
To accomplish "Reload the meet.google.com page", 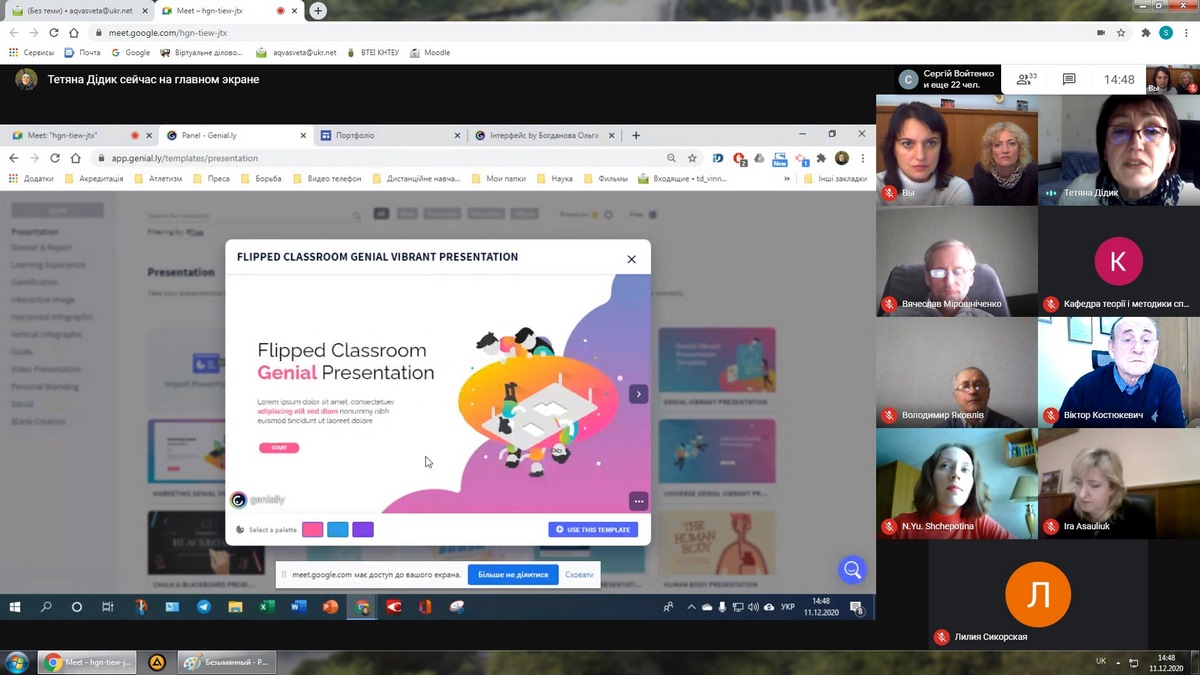I will [54, 32].
